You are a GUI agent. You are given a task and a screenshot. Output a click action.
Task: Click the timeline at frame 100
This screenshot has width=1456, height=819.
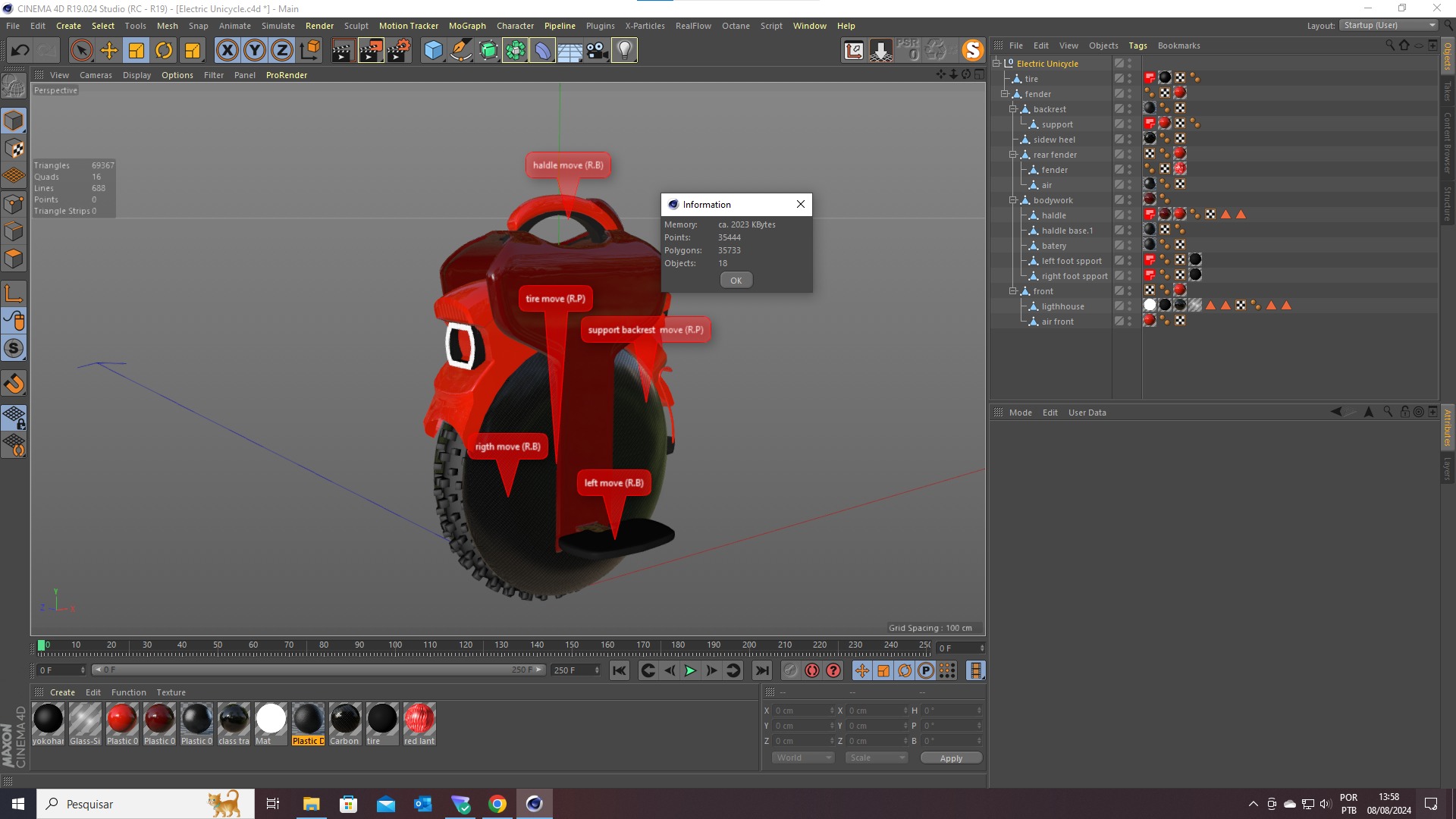(395, 646)
